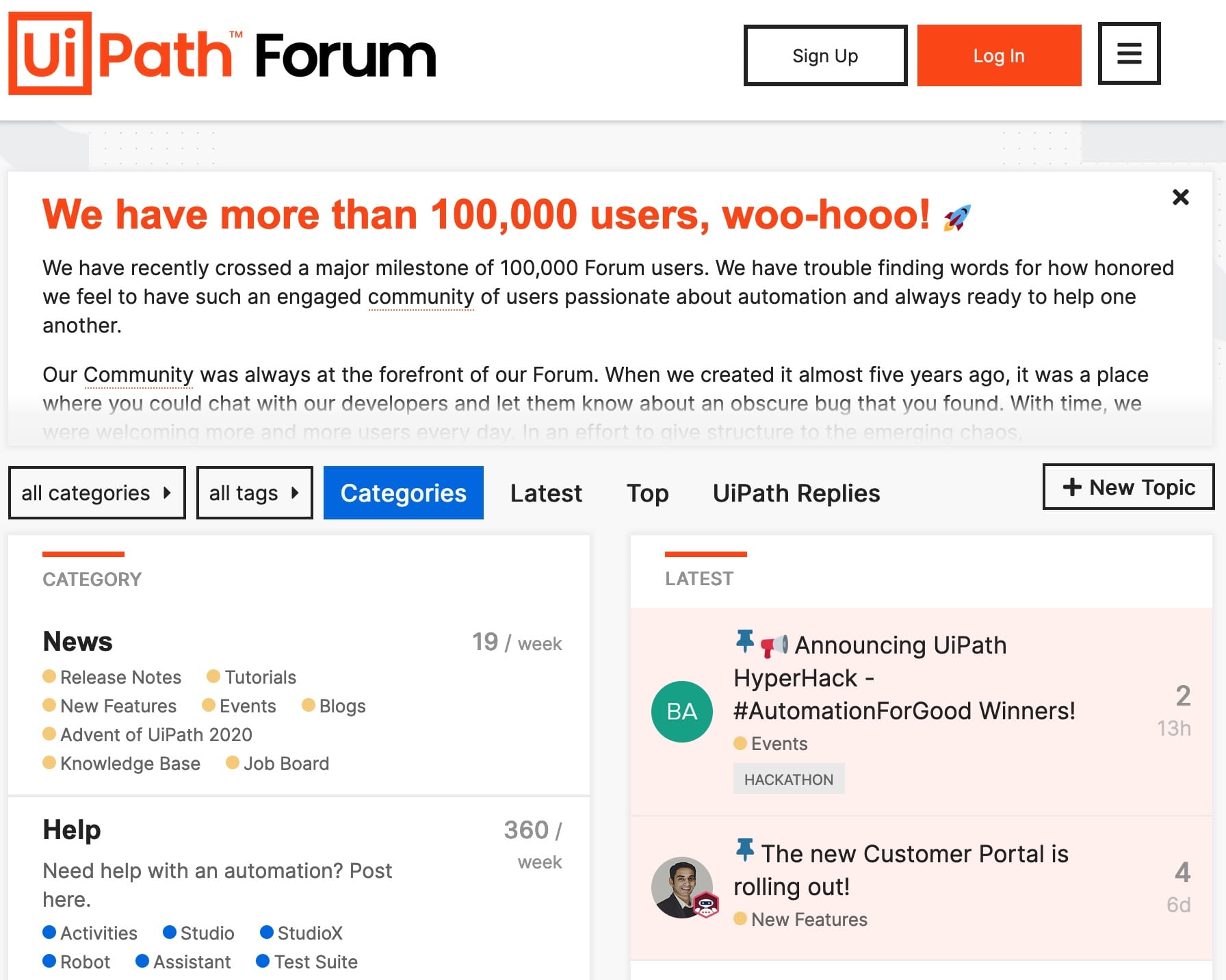
Task: Open the all tags dropdown
Action: coord(254,492)
